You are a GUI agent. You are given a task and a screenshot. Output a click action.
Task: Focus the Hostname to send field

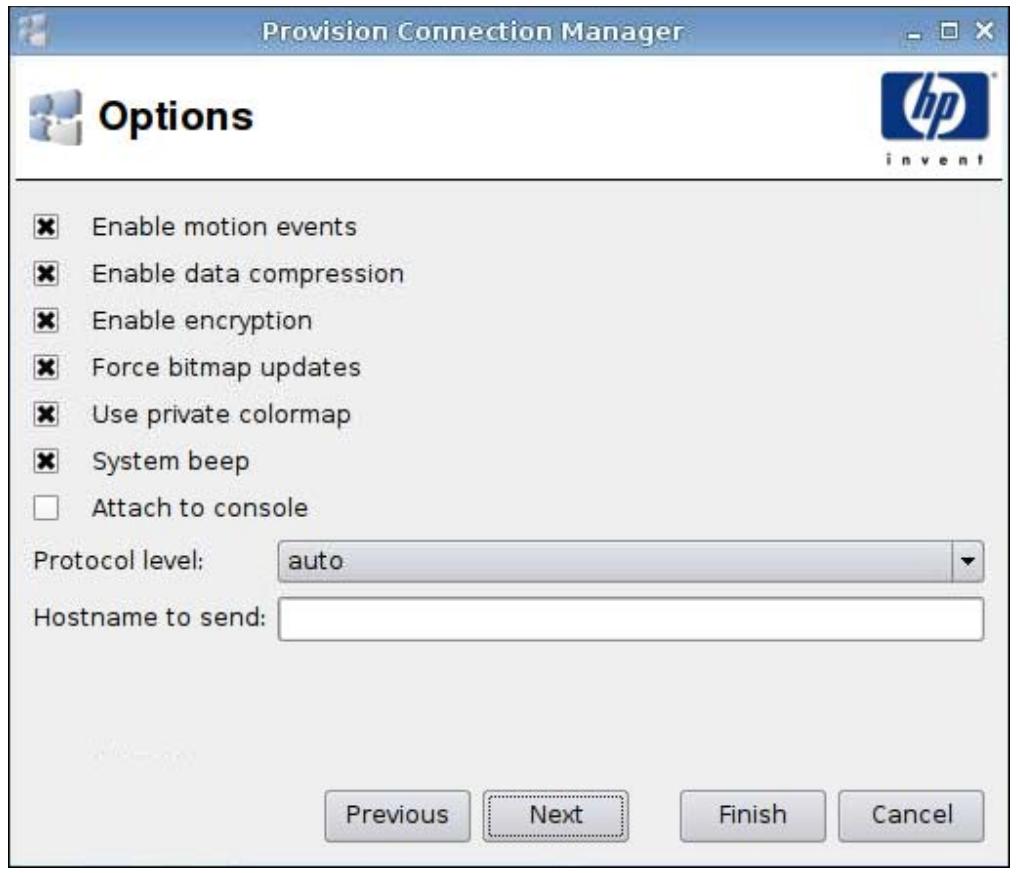coord(630,619)
